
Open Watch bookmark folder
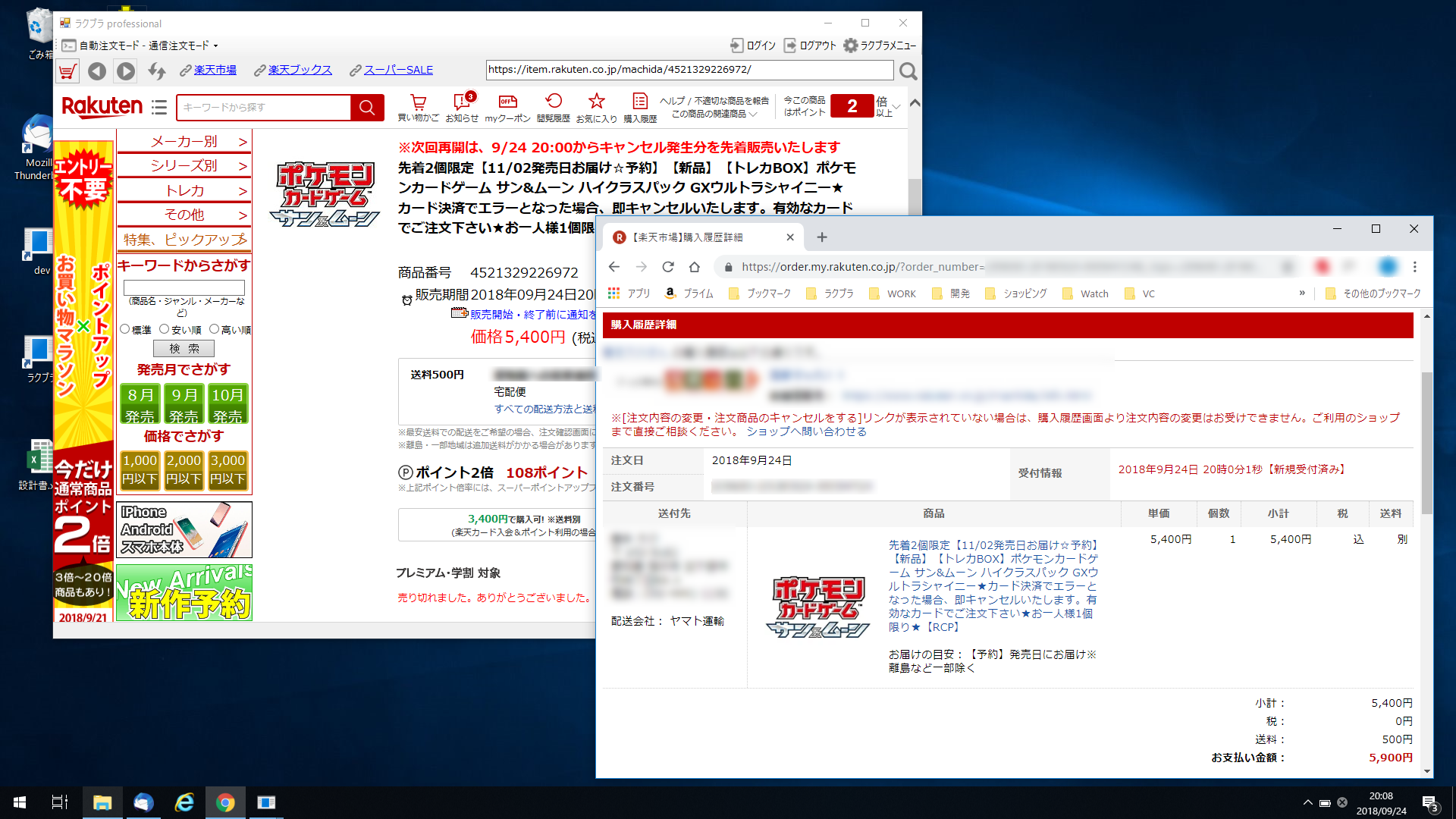coord(1086,293)
